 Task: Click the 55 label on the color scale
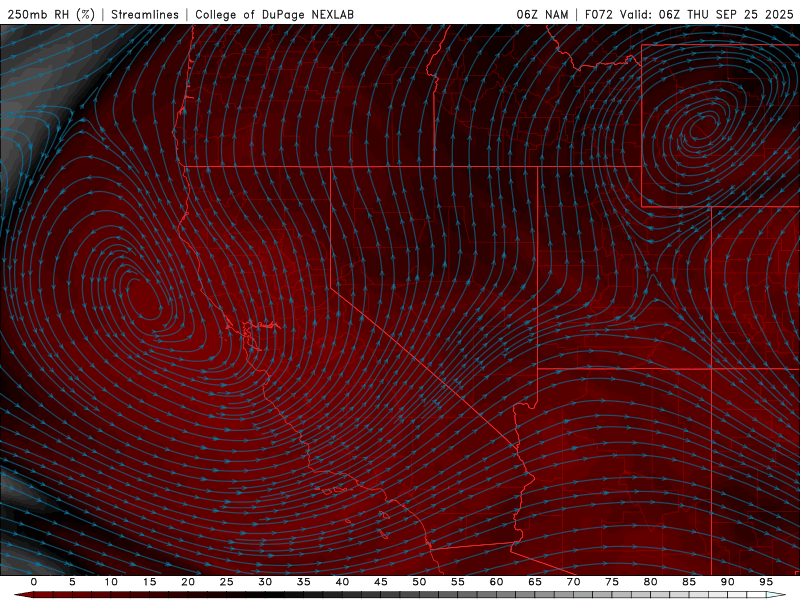458,582
